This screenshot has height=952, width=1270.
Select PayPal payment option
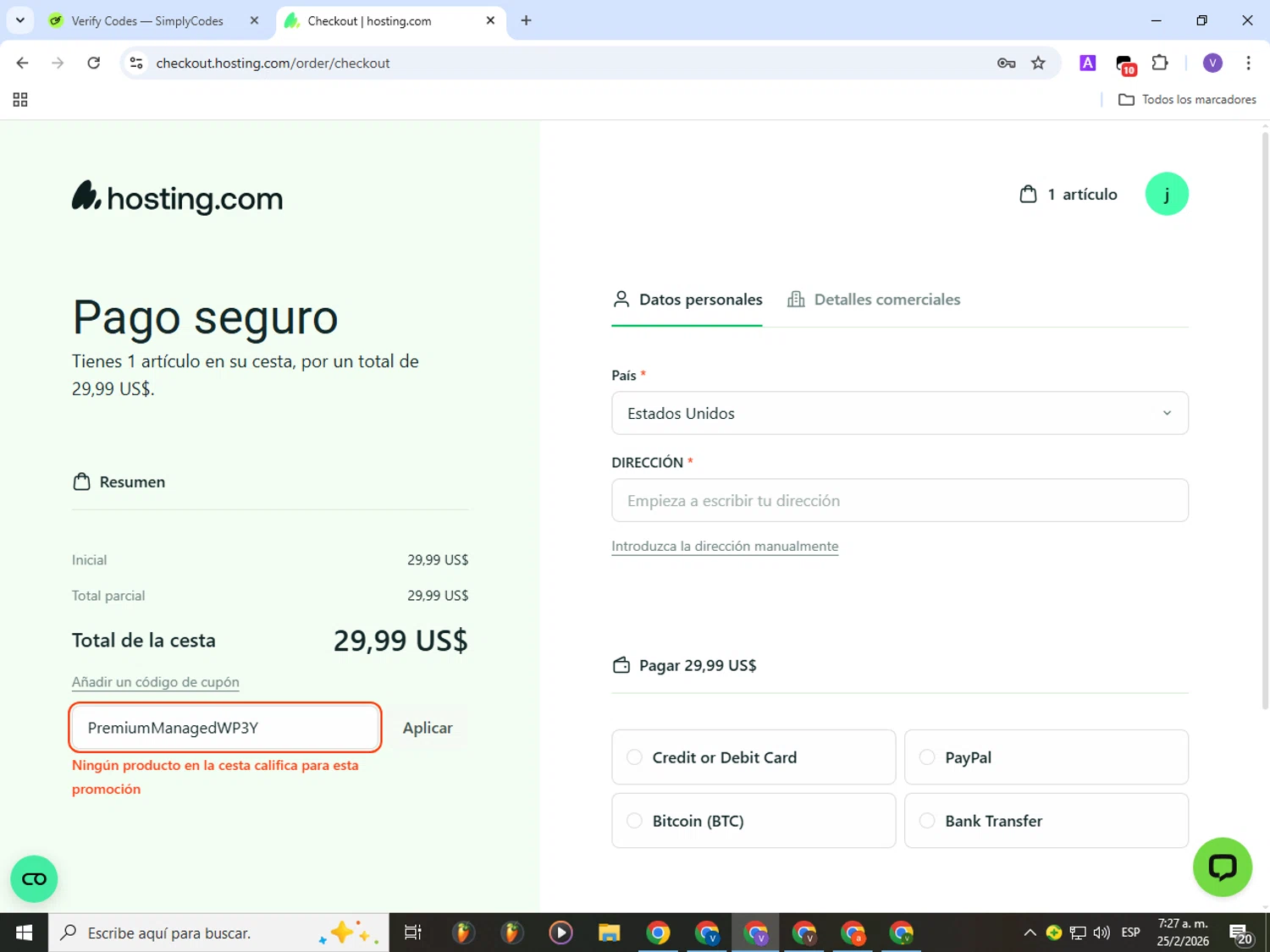pyautogui.click(x=1046, y=757)
